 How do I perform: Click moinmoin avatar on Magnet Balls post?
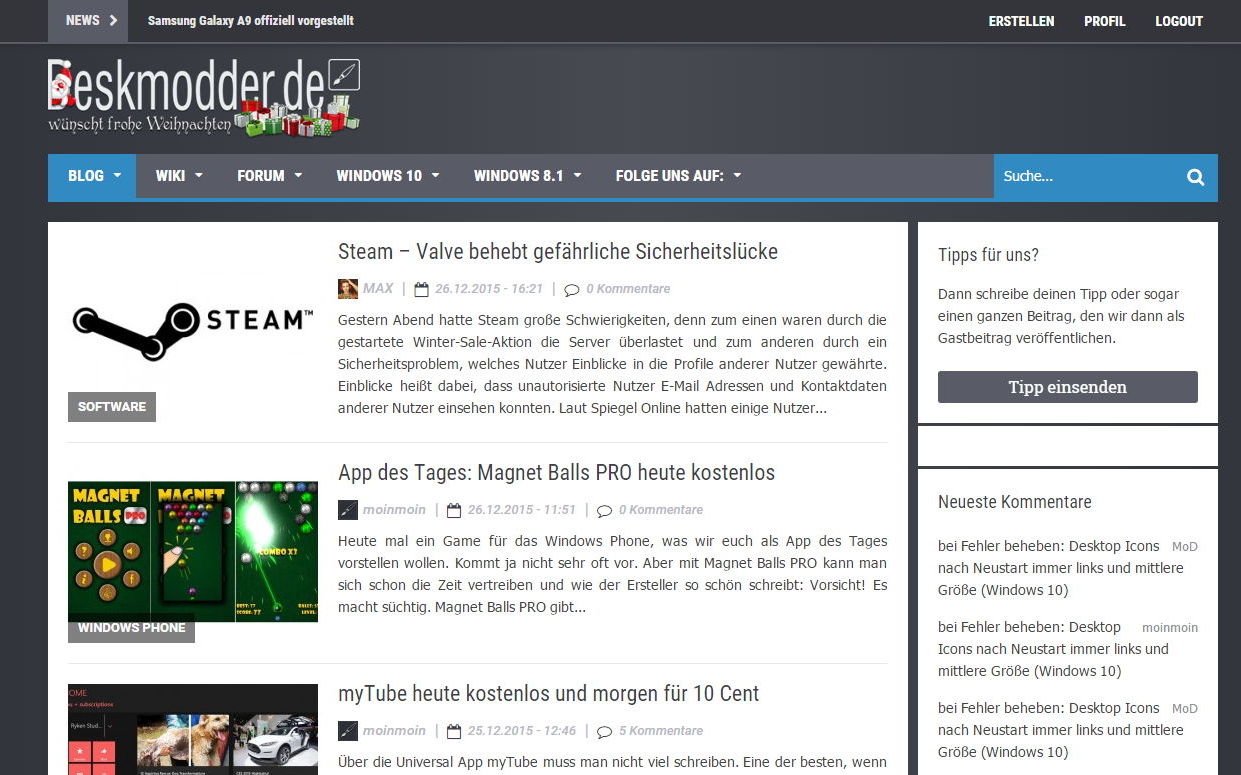347,510
